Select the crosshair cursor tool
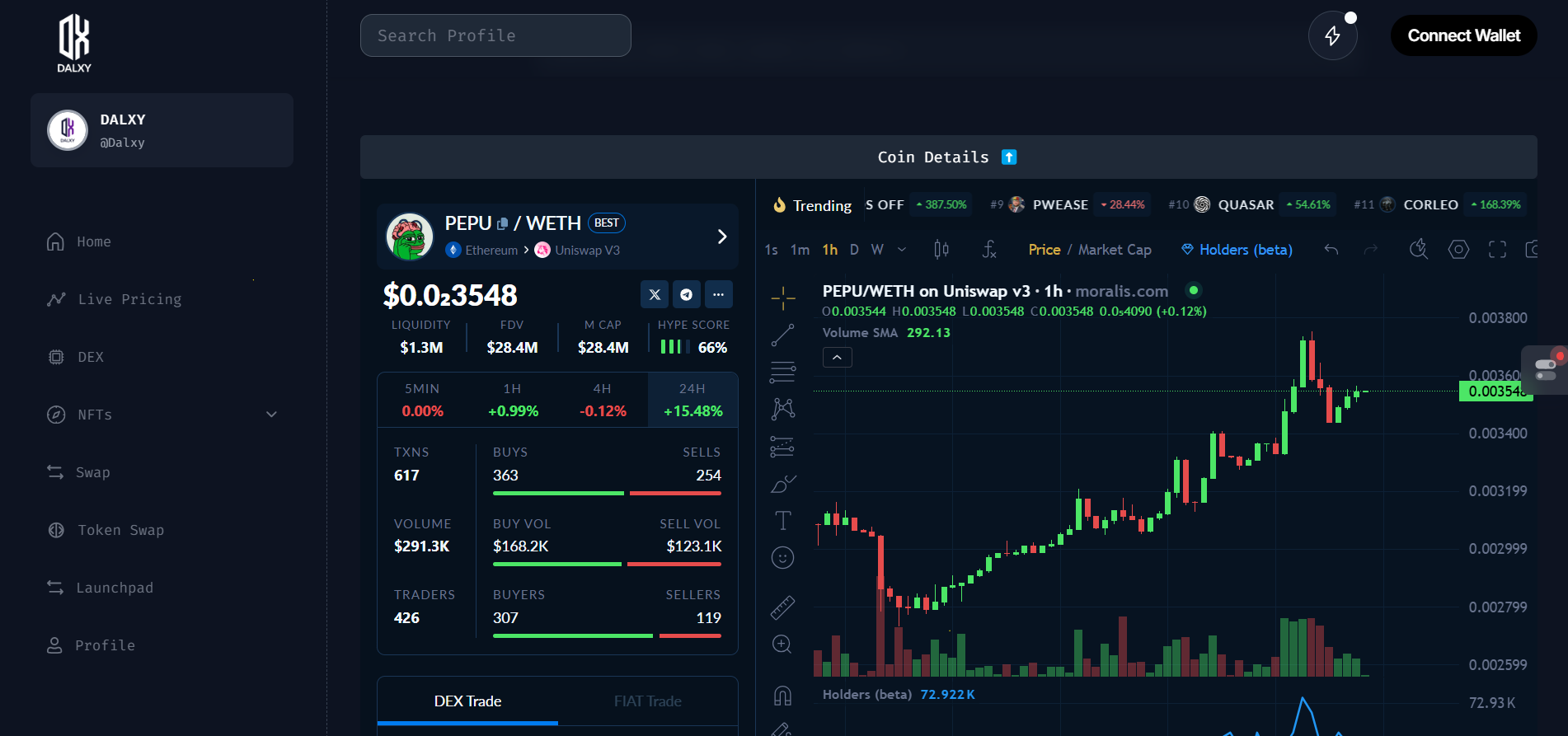This screenshot has height=736, width=1568. tap(782, 298)
